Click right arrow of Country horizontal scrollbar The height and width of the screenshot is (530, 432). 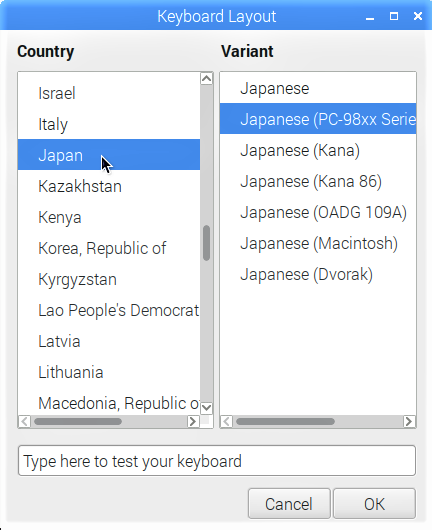(193, 421)
